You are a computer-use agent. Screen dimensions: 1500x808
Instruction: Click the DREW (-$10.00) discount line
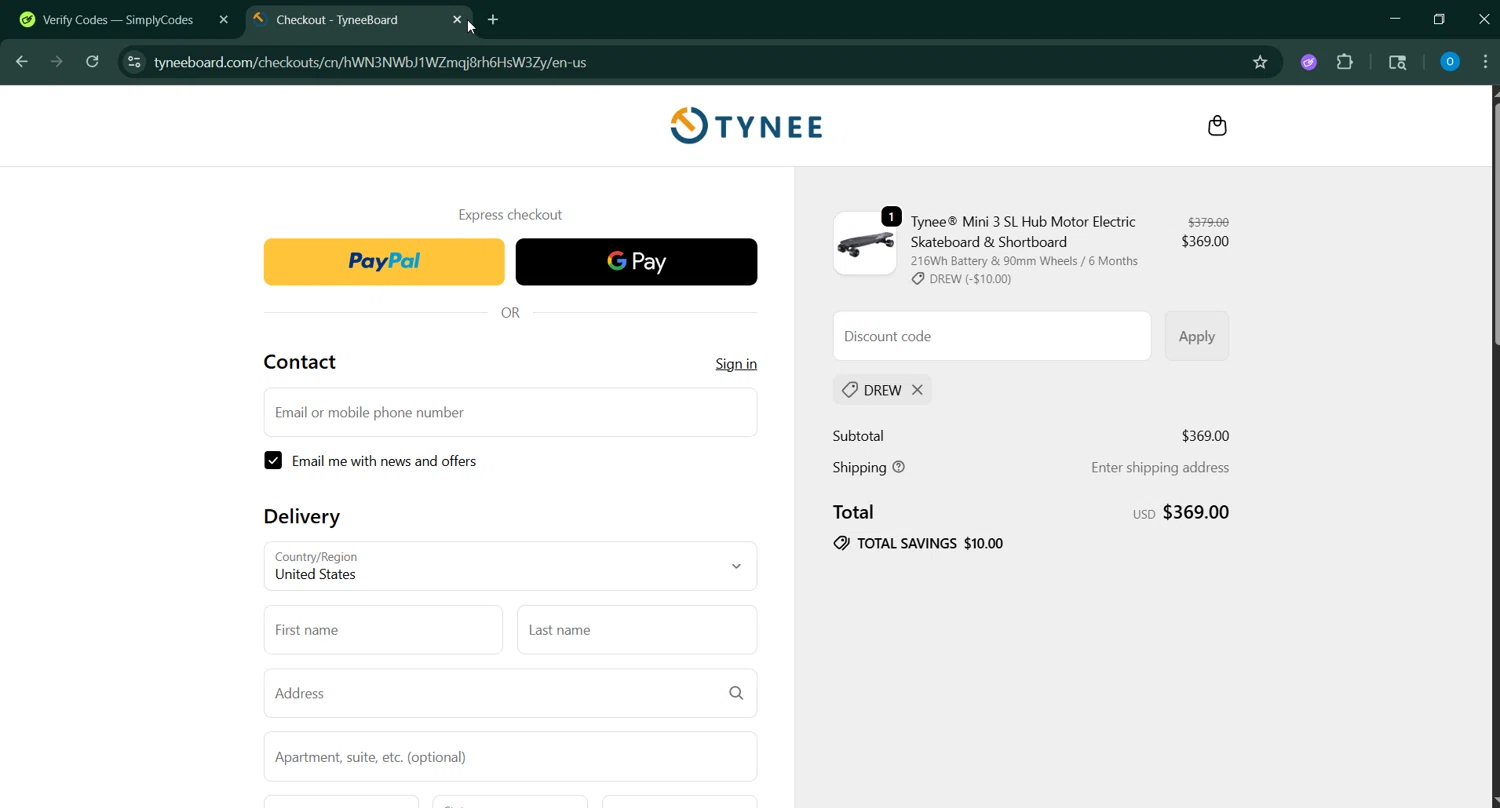coord(961,279)
